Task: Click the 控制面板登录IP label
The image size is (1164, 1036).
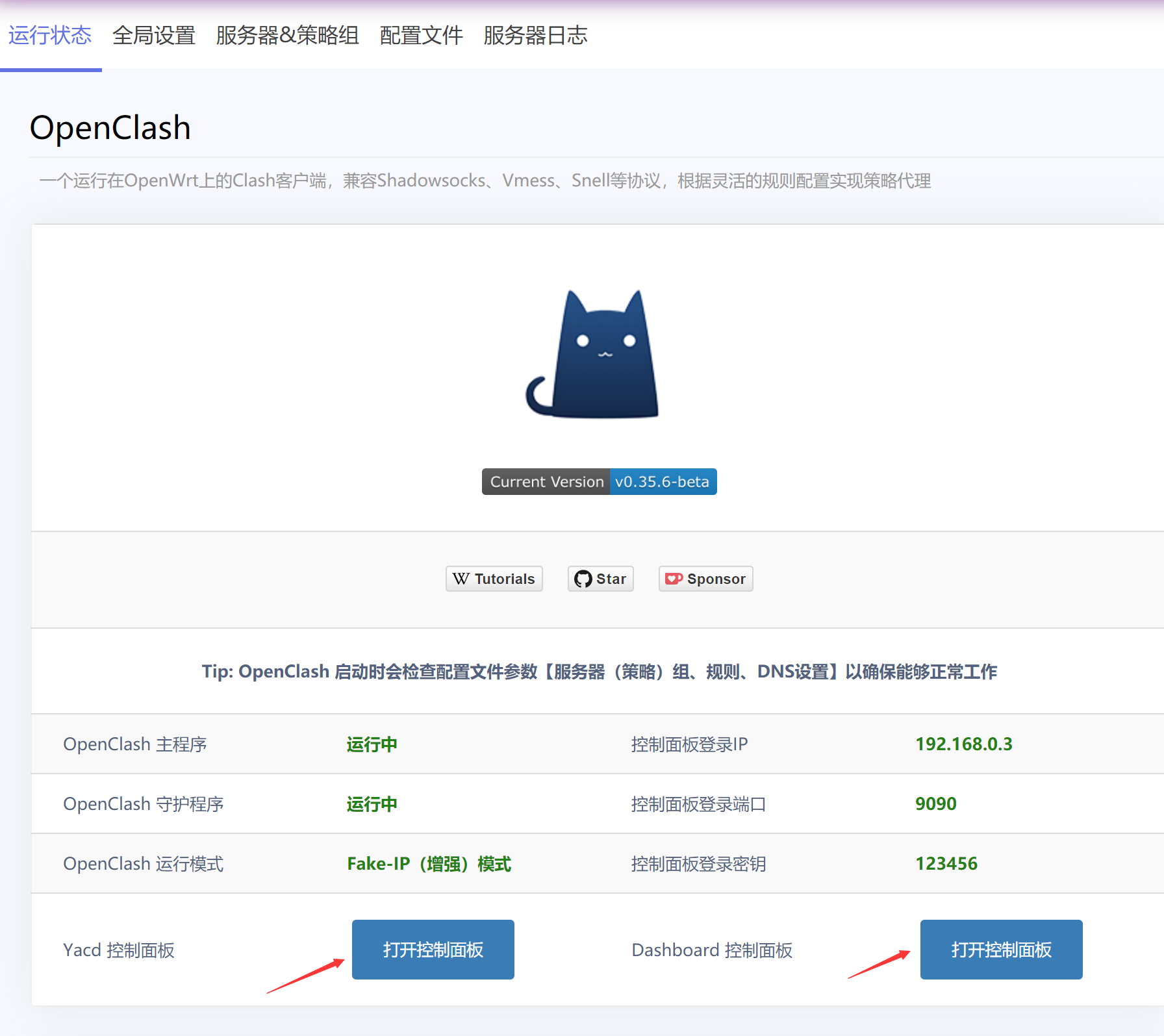Action: 690,744
